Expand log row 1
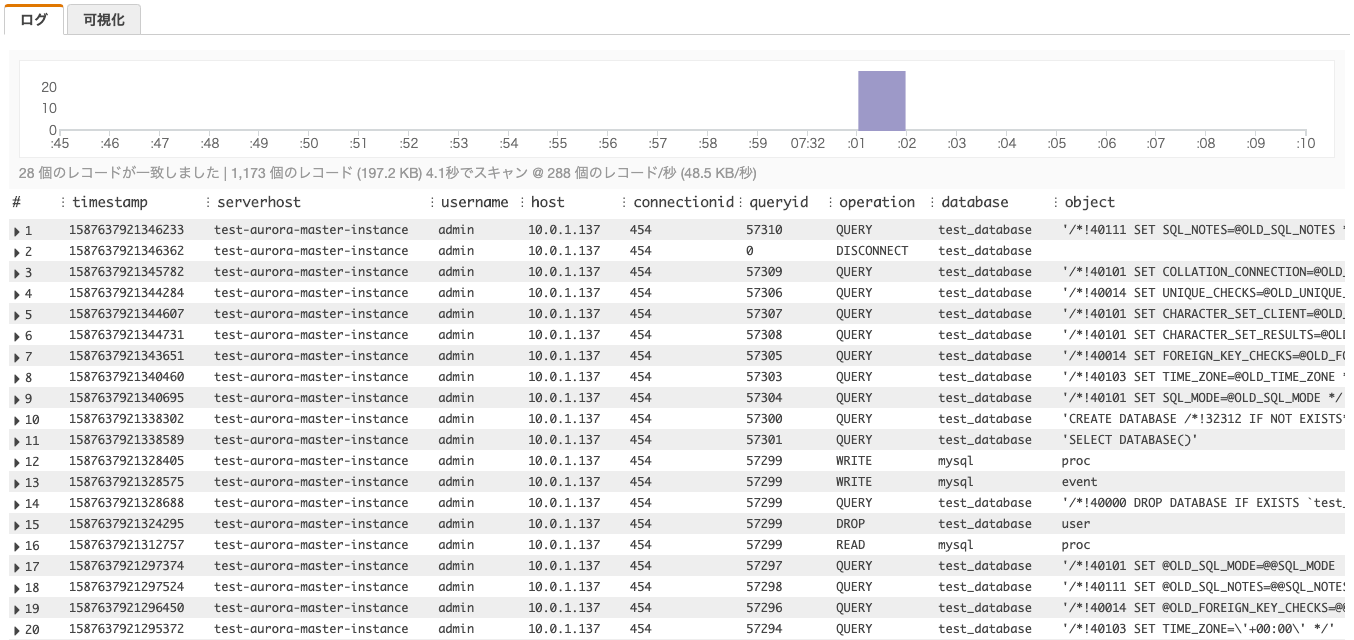Image resolution: width=1354 pixels, height=640 pixels. (17, 230)
